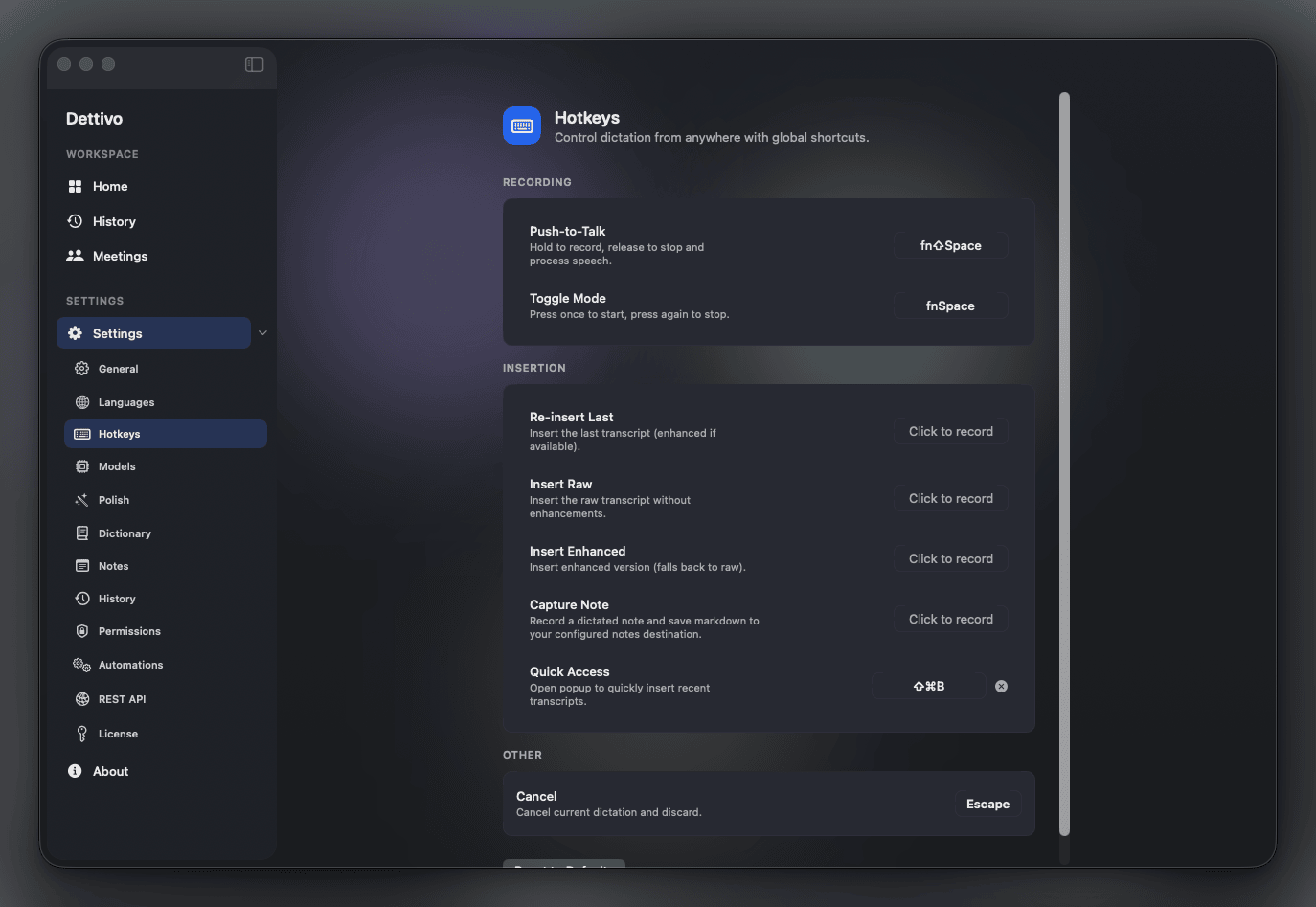Image resolution: width=1316 pixels, height=907 pixels.
Task: Click to record Capture Note hotkey
Action: click(x=951, y=619)
